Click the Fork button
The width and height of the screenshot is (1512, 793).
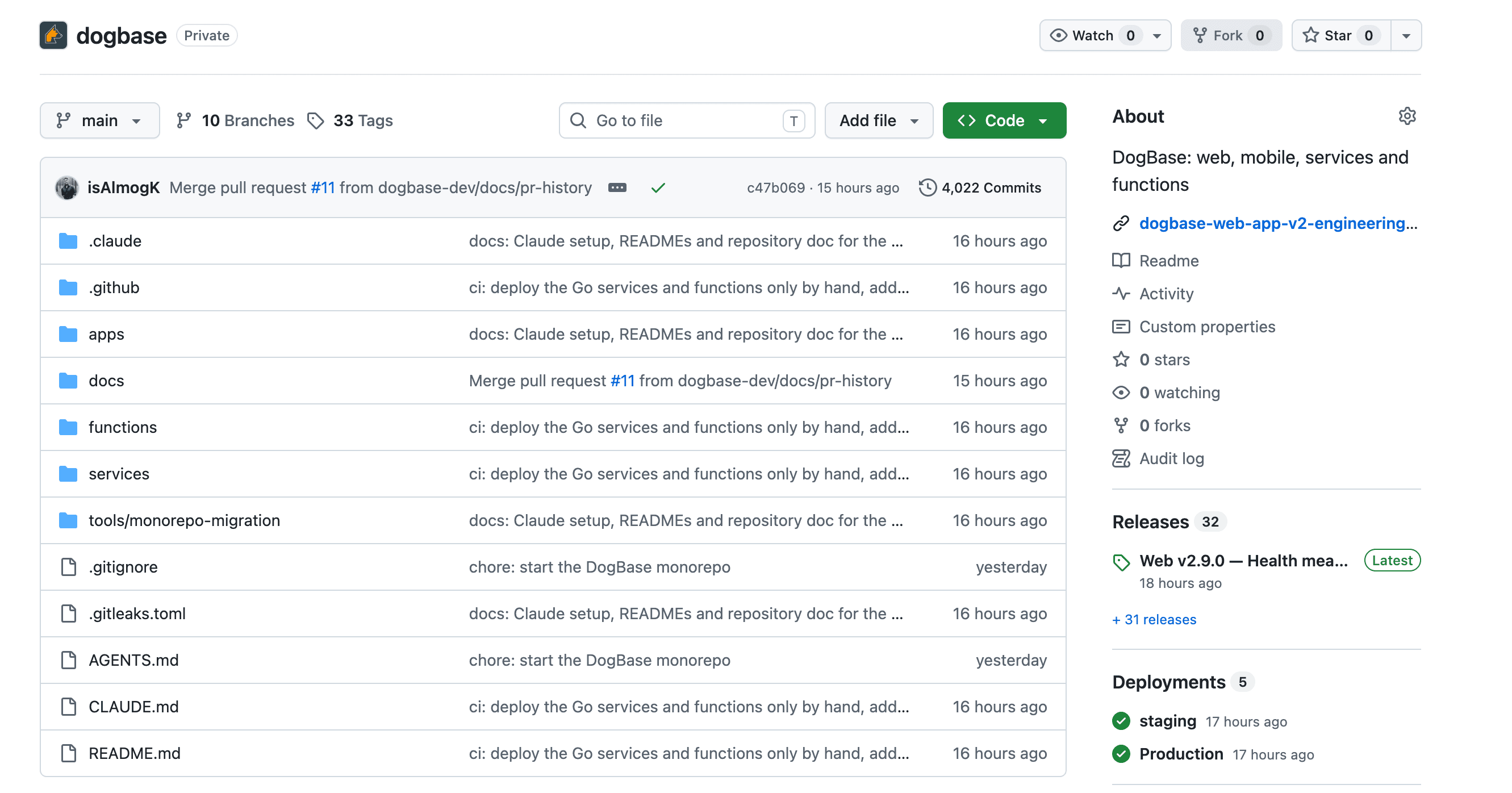tap(1231, 35)
